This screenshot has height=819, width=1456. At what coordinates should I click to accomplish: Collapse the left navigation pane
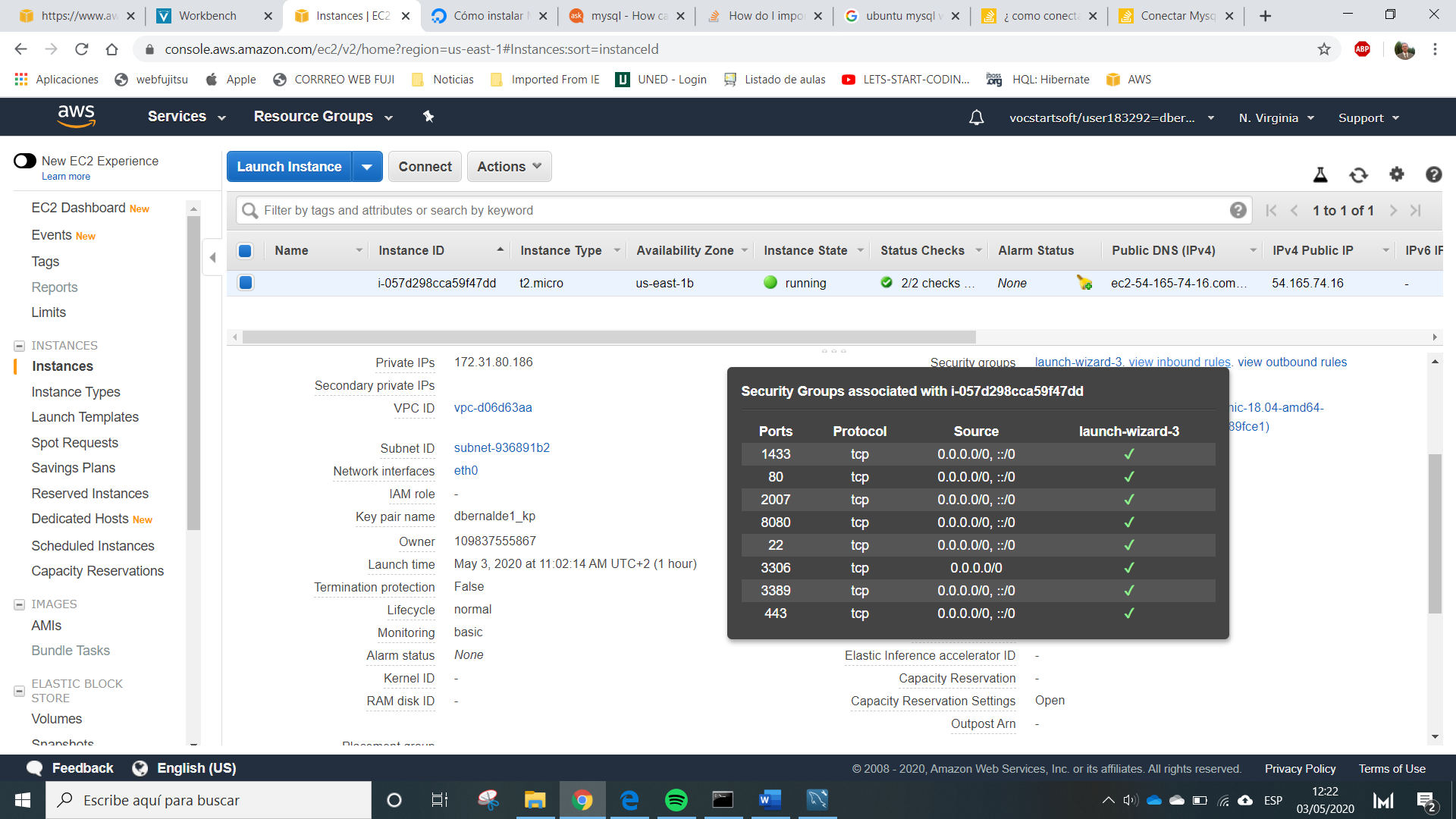tap(212, 258)
